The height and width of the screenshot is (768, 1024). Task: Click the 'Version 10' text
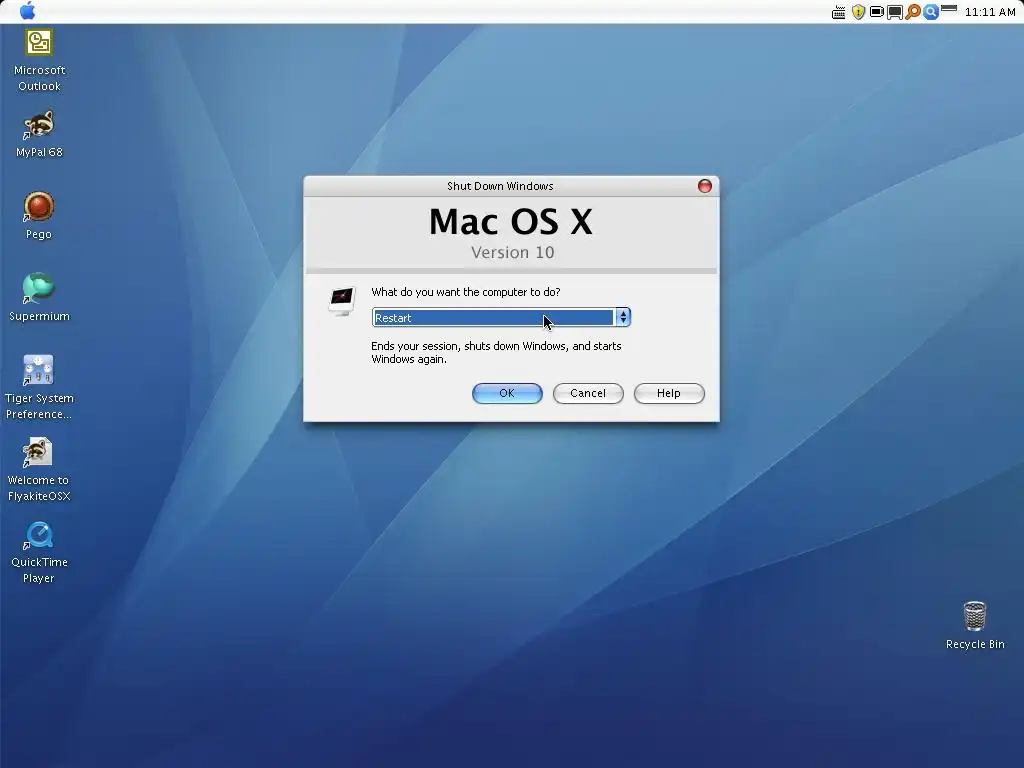click(513, 252)
